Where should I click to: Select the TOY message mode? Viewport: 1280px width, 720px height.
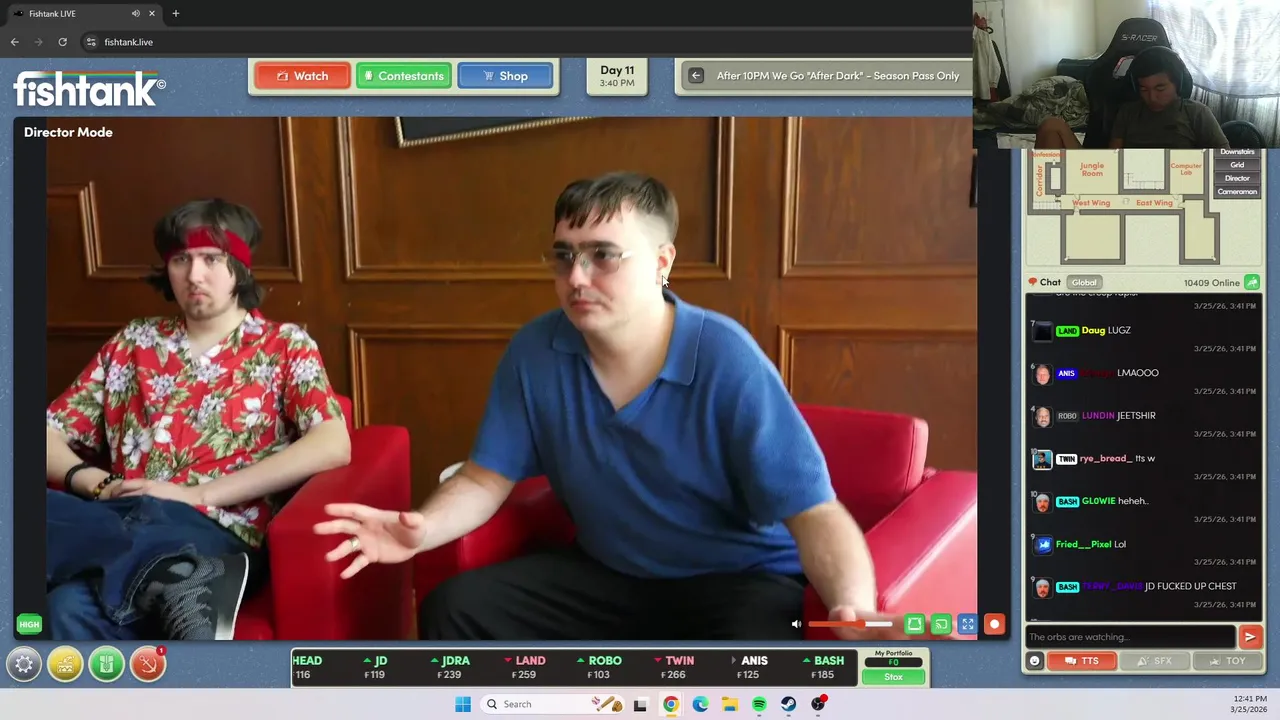1226,661
